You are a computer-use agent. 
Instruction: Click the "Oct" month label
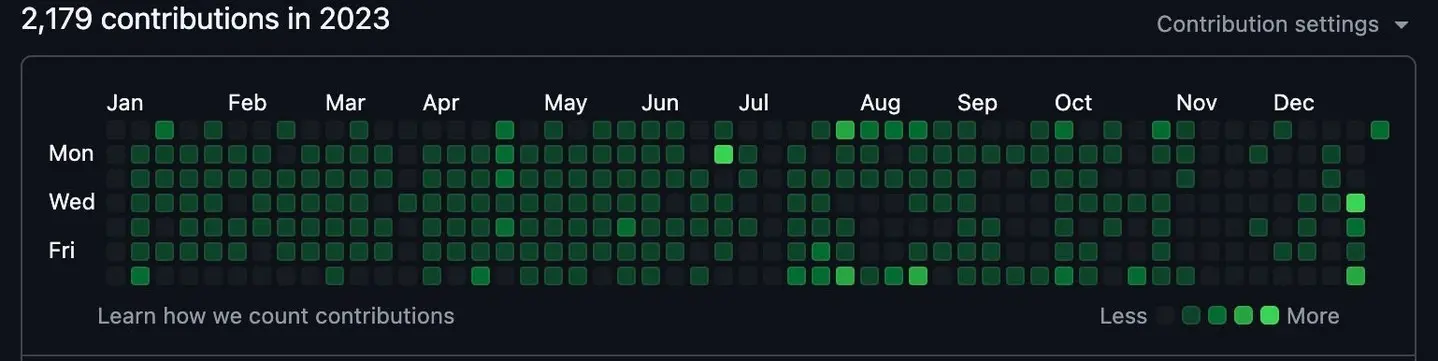pos(1074,103)
